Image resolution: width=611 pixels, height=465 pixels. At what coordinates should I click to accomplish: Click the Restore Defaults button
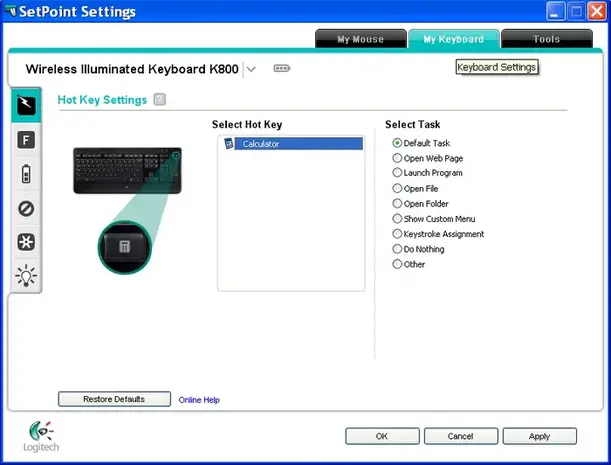pos(114,399)
